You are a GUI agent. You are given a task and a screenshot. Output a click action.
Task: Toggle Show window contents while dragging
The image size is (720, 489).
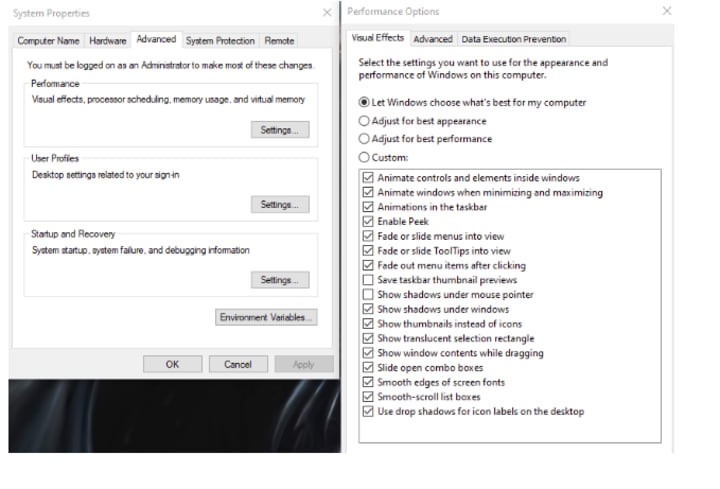click(x=368, y=353)
